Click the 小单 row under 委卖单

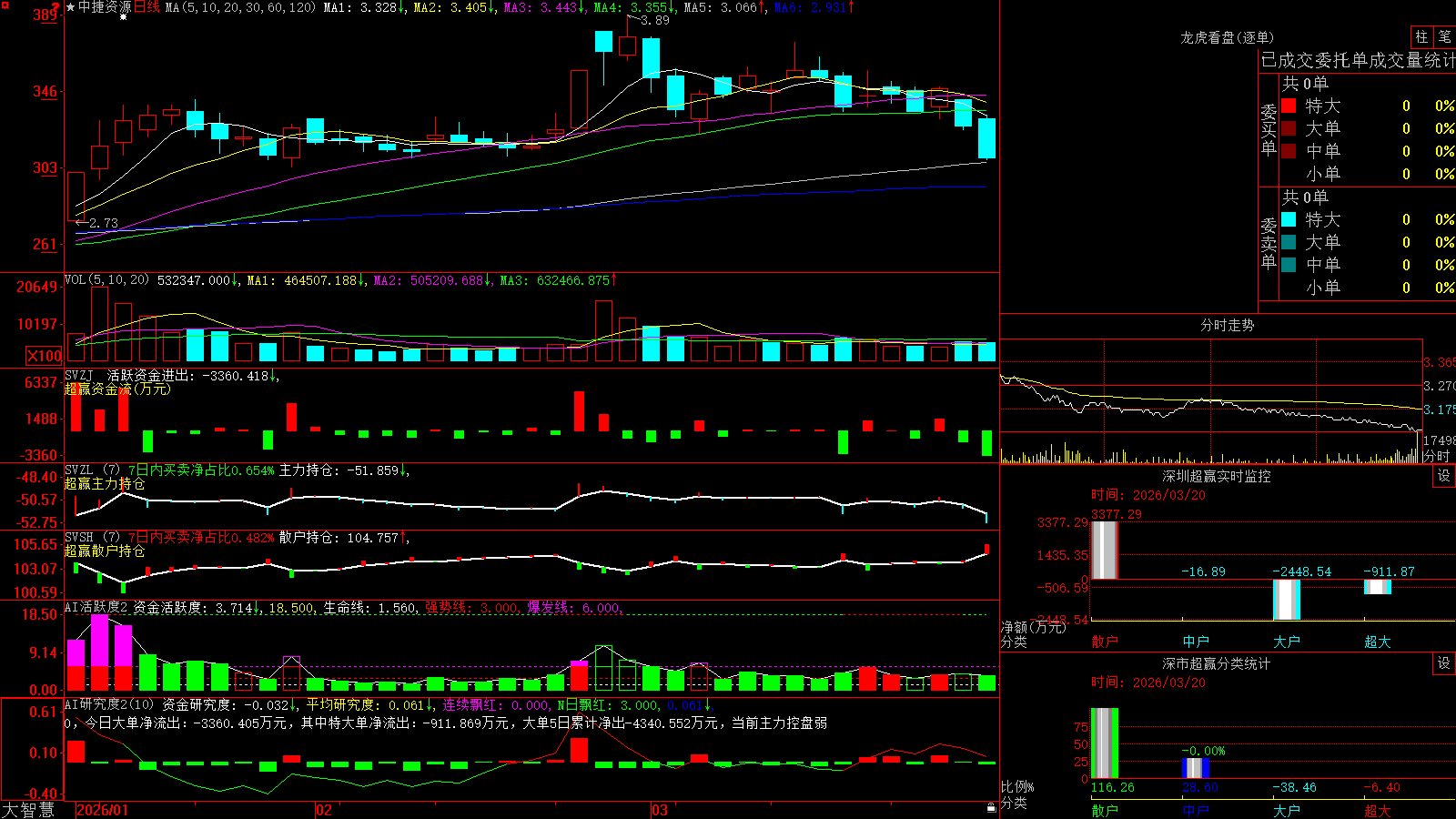1368,288
